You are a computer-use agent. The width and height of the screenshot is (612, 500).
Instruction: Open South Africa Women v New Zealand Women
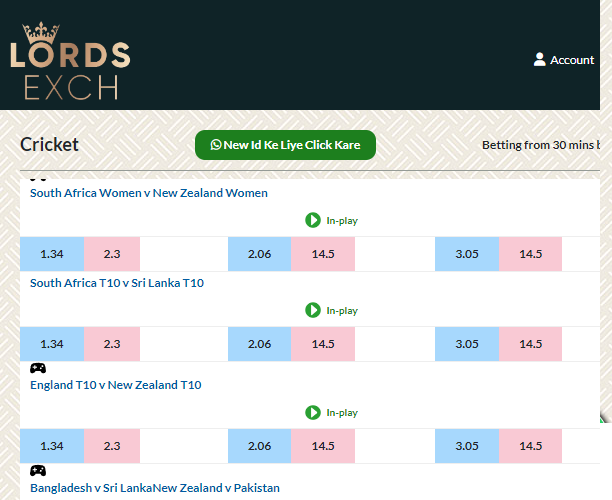coord(149,193)
